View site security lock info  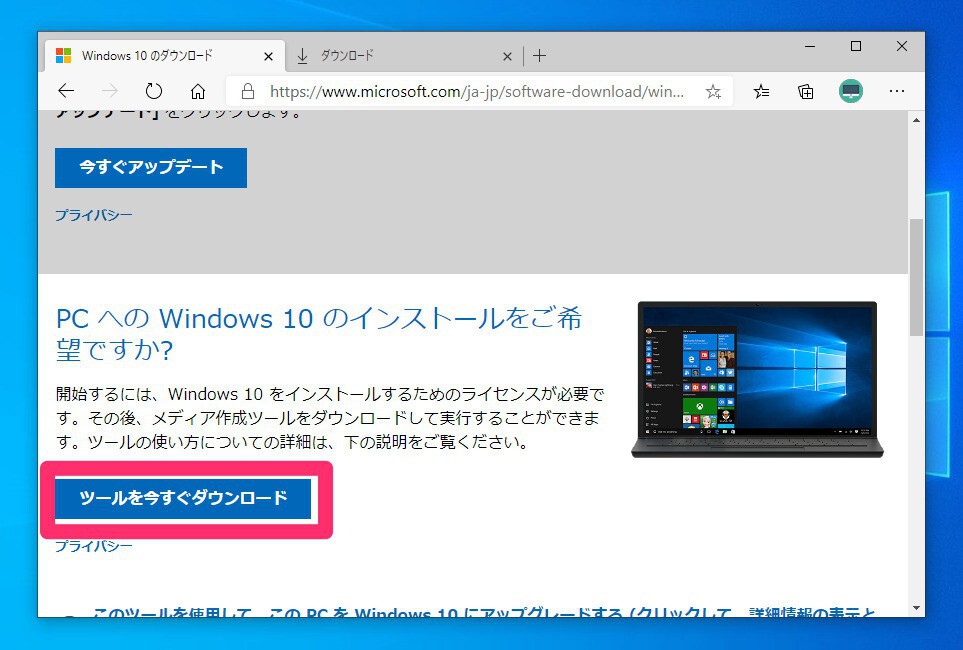tap(248, 92)
